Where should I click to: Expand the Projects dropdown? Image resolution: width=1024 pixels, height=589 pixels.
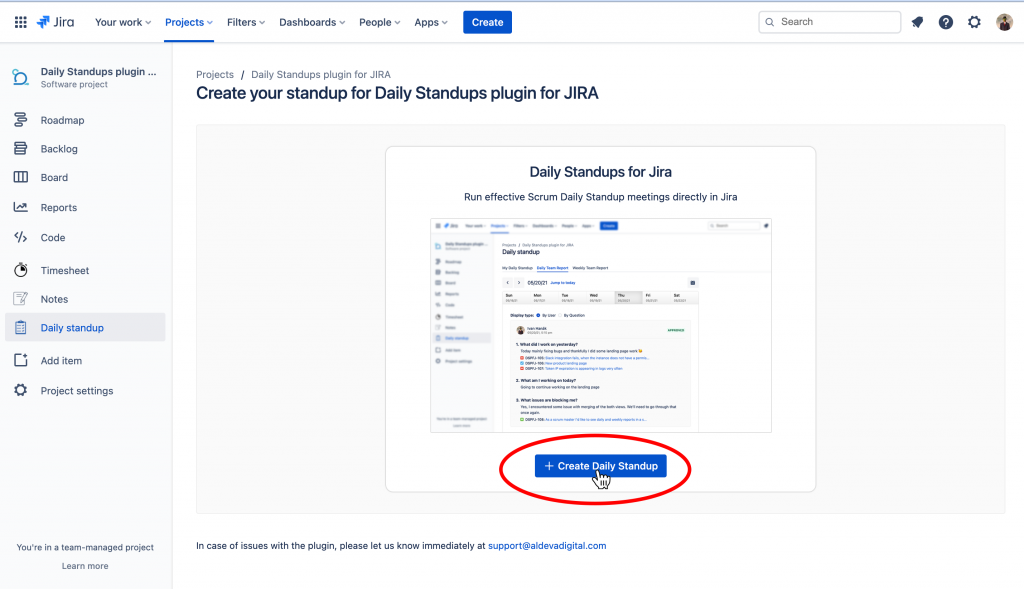pyautogui.click(x=189, y=22)
